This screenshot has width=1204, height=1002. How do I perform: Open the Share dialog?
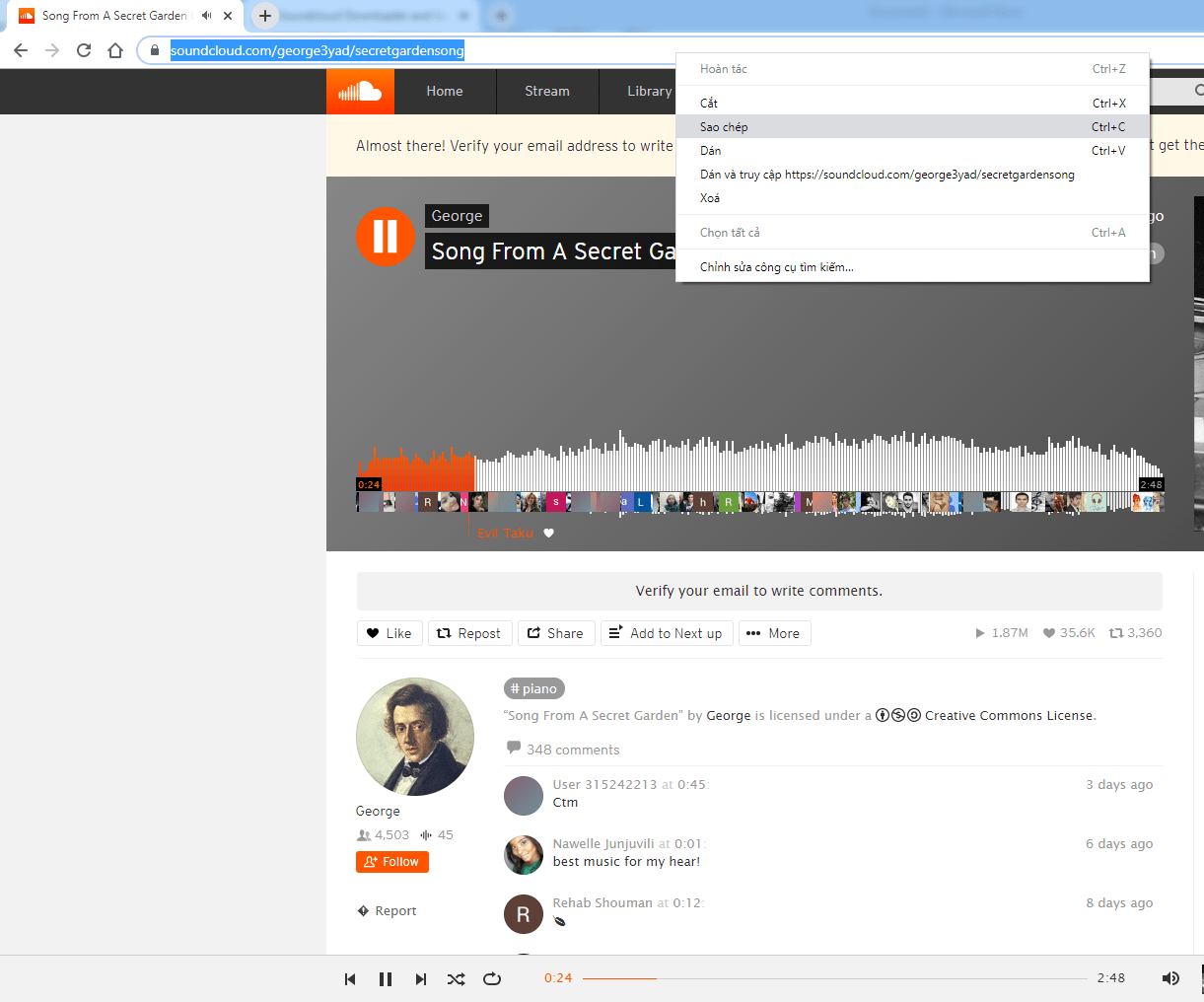click(x=556, y=633)
